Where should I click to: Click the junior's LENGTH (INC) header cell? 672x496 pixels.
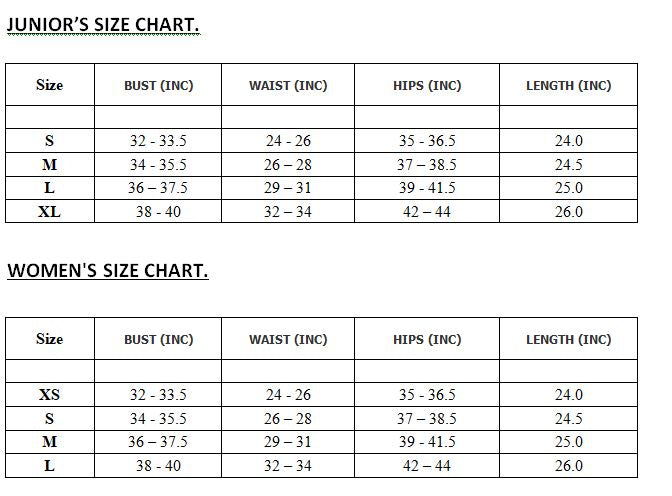pos(568,85)
